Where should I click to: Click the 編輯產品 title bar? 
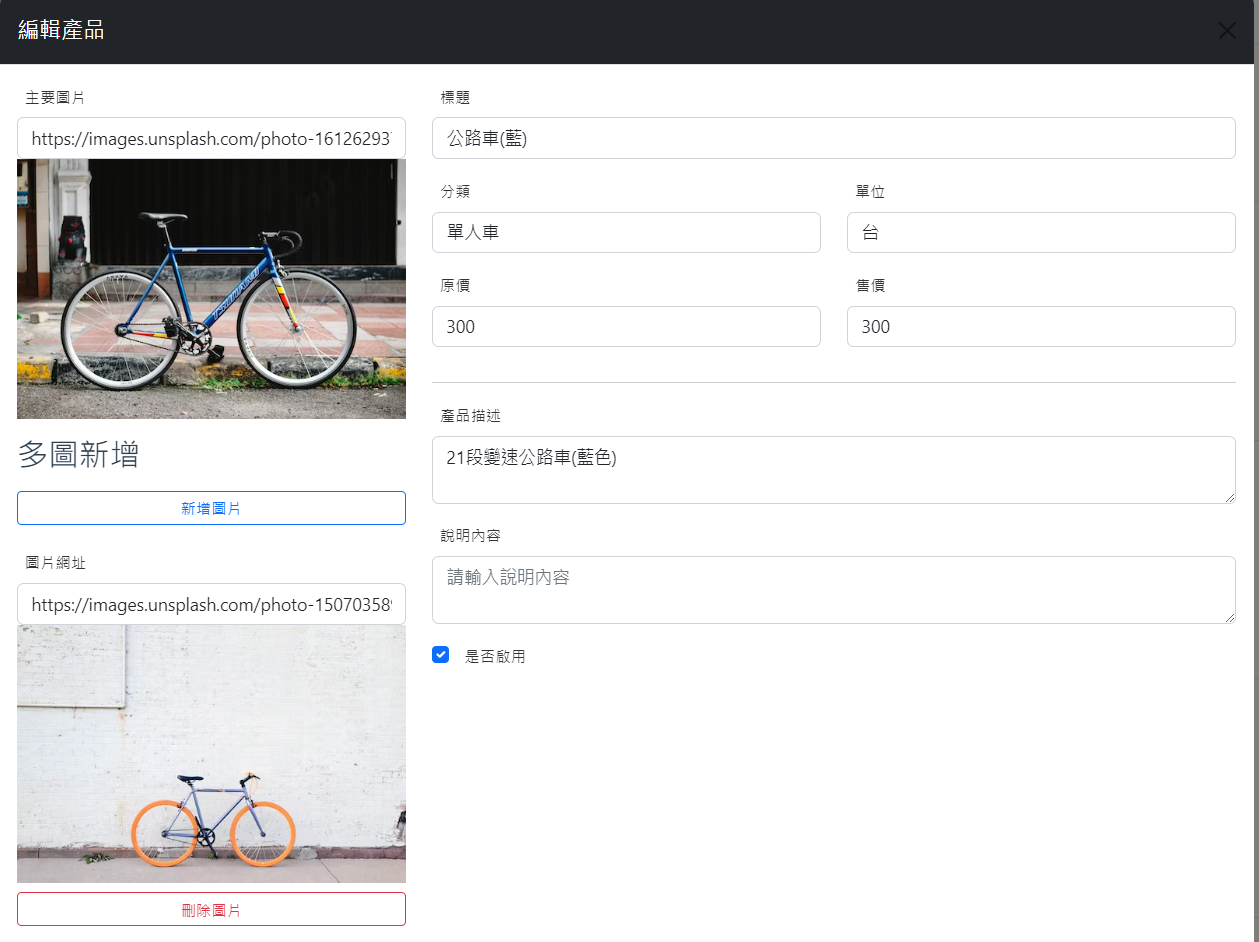(62, 31)
